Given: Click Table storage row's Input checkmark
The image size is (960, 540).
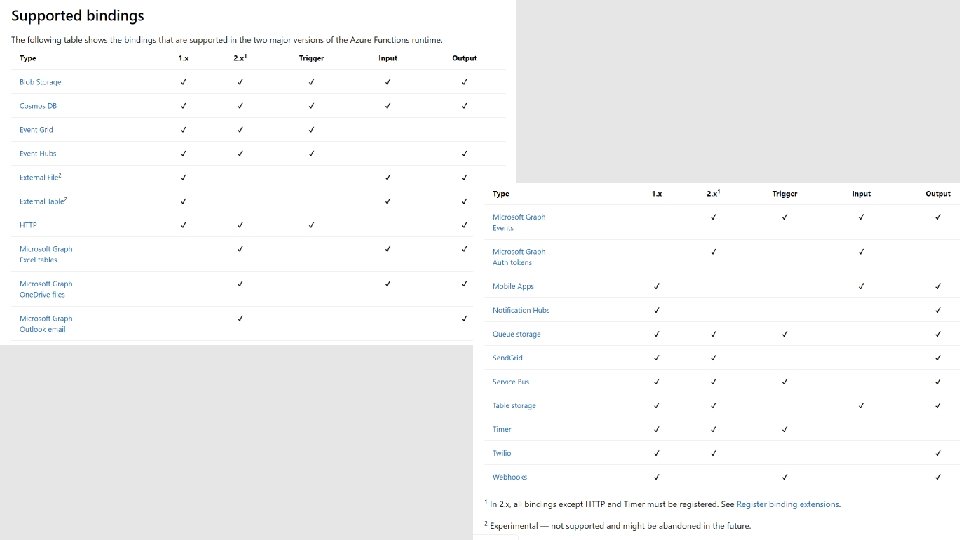Looking at the screenshot, I should [861, 405].
